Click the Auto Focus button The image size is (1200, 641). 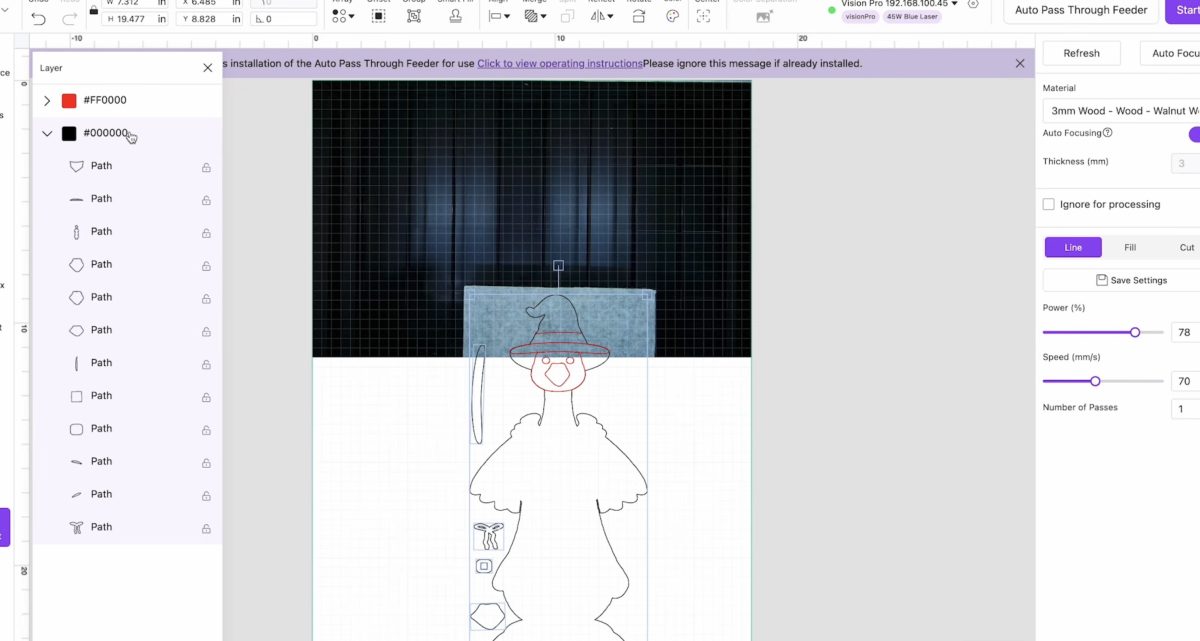click(1170, 53)
